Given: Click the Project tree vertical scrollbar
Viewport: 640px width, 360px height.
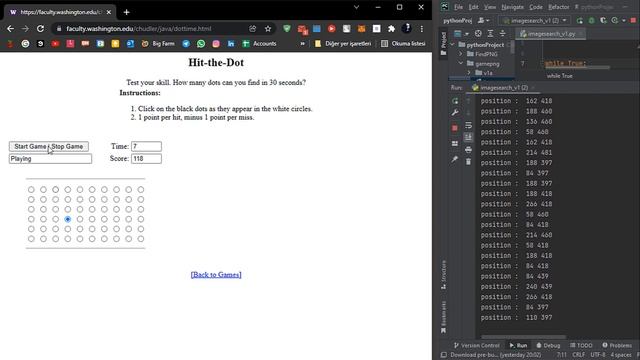Looking at the screenshot, I should (512, 48).
